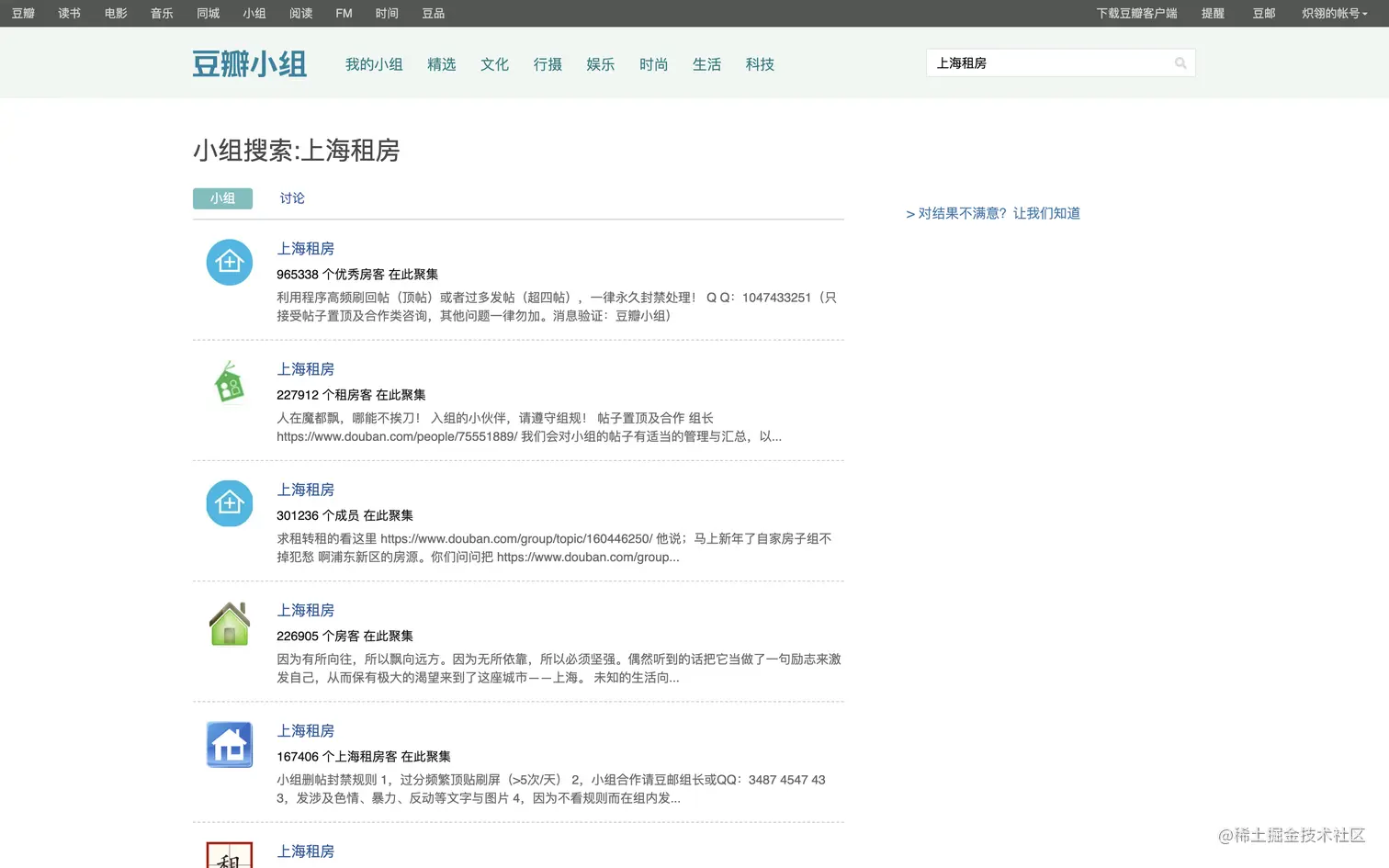Open group icon above 965338 members
The image size is (1389, 868).
coord(230,263)
